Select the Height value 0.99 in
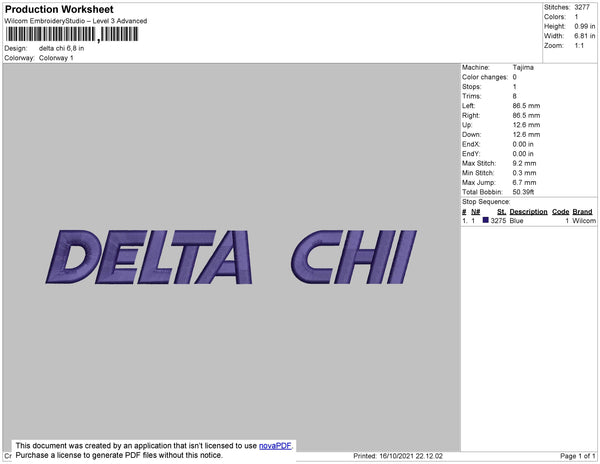The width and height of the screenshot is (600, 464). pyautogui.click(x=585, y=26)
